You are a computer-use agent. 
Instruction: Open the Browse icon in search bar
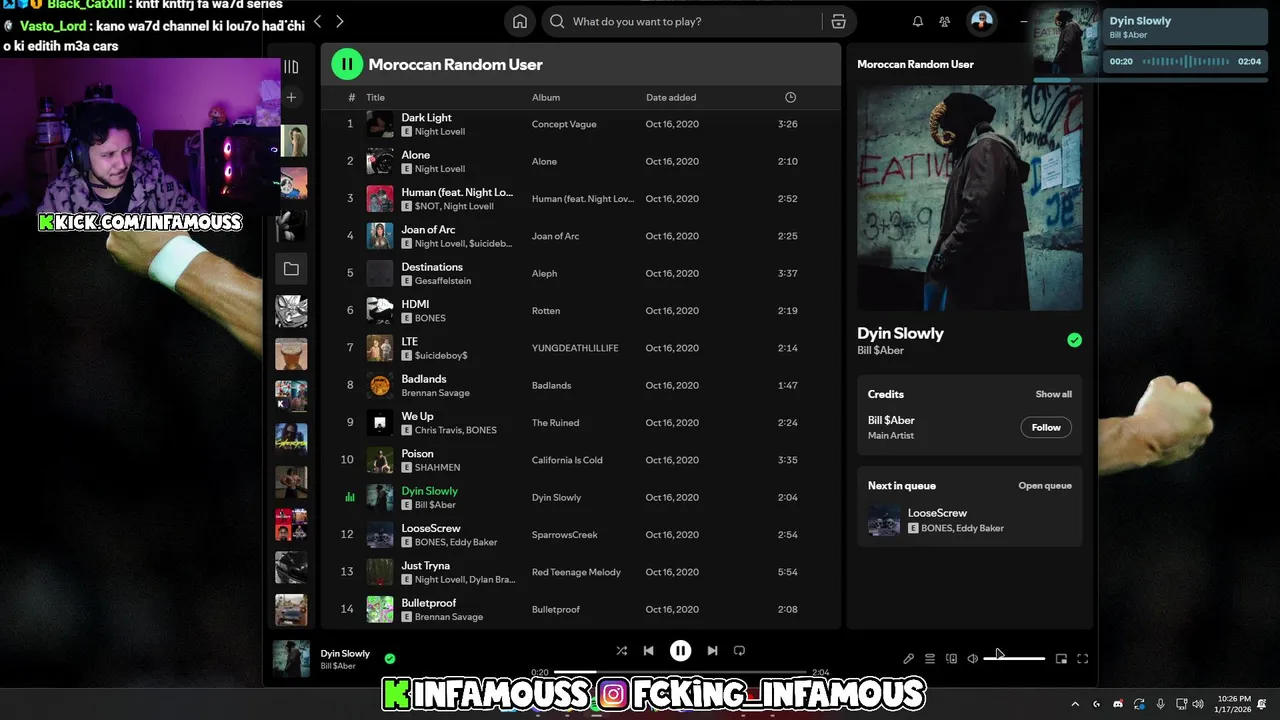(x=838, y=21)
